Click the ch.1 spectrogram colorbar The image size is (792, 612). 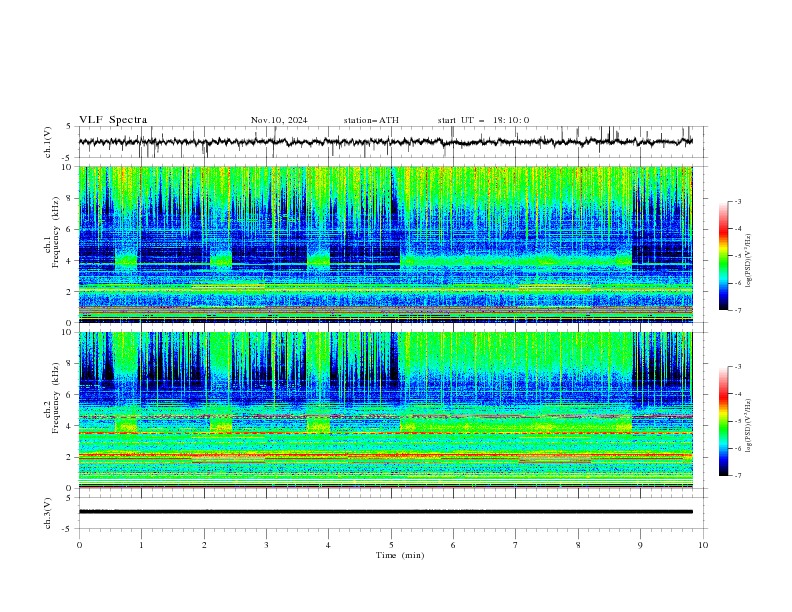pos(723,256)
